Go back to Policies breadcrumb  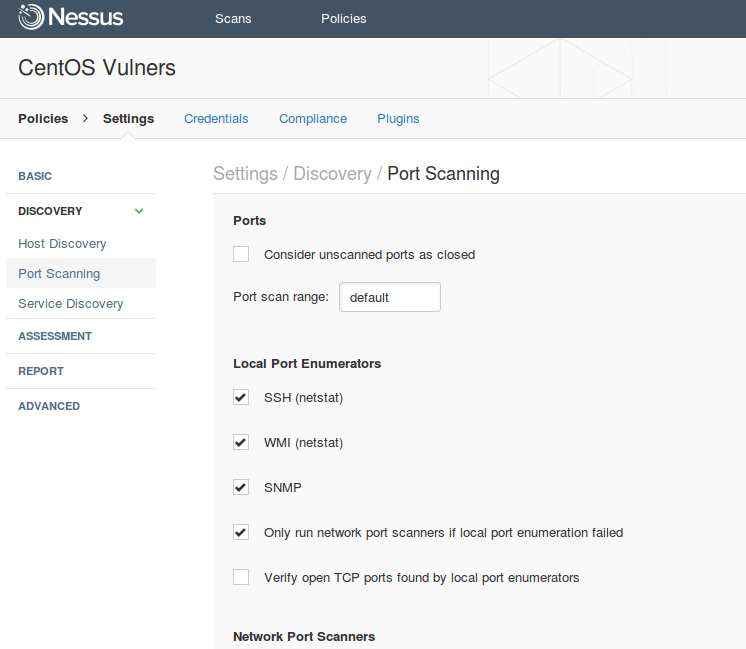pos(43,118)
